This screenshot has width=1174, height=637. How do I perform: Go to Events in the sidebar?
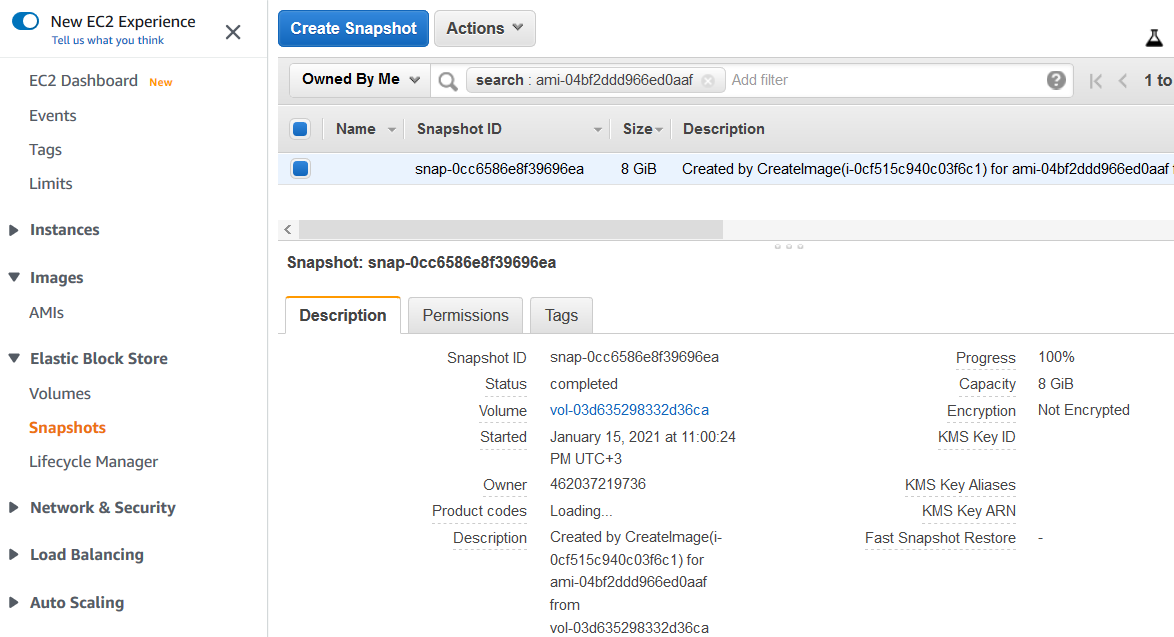52,115
